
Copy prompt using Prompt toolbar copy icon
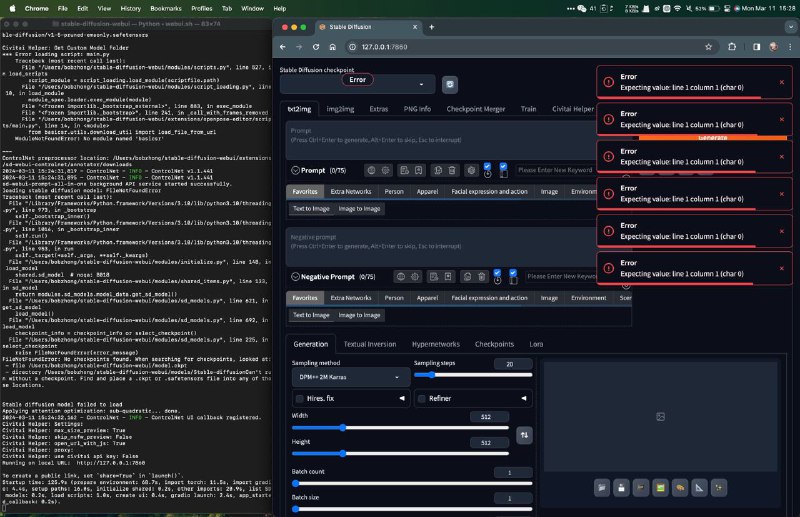tap(438, 170)
